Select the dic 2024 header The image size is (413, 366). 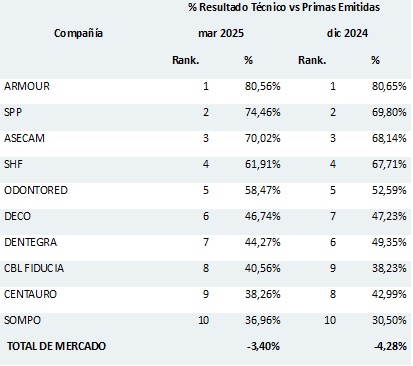point(347,33)
